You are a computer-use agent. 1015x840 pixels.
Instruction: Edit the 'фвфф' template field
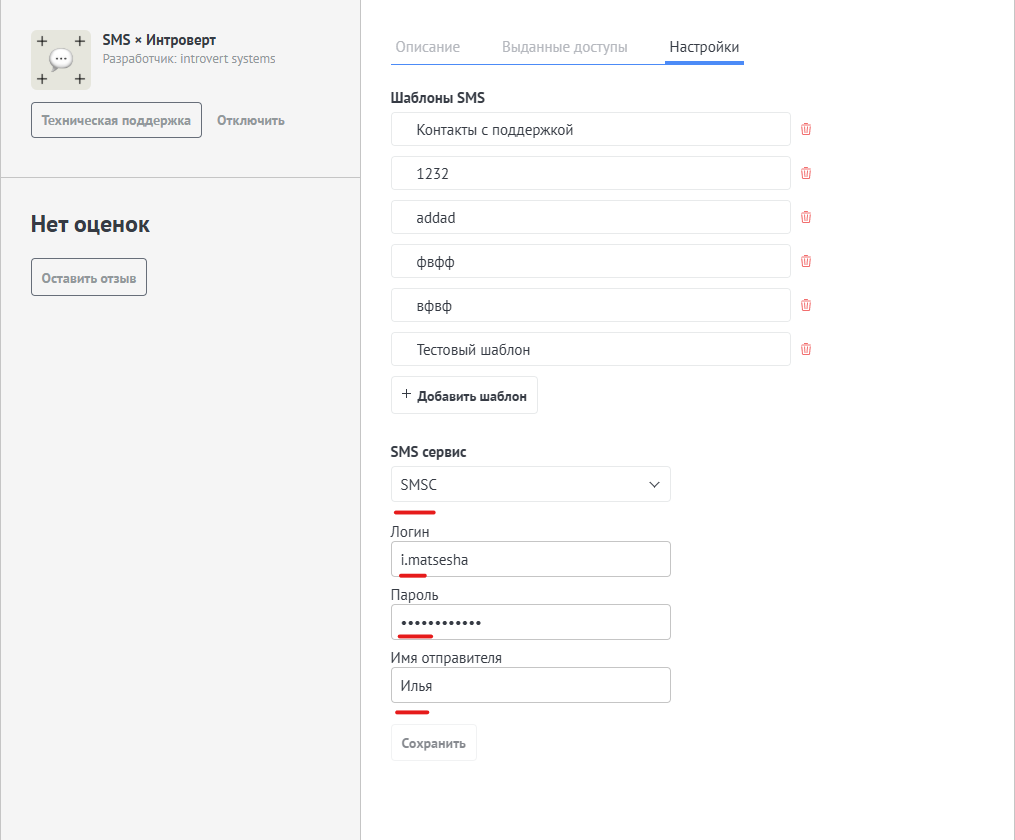click(591, 261)
